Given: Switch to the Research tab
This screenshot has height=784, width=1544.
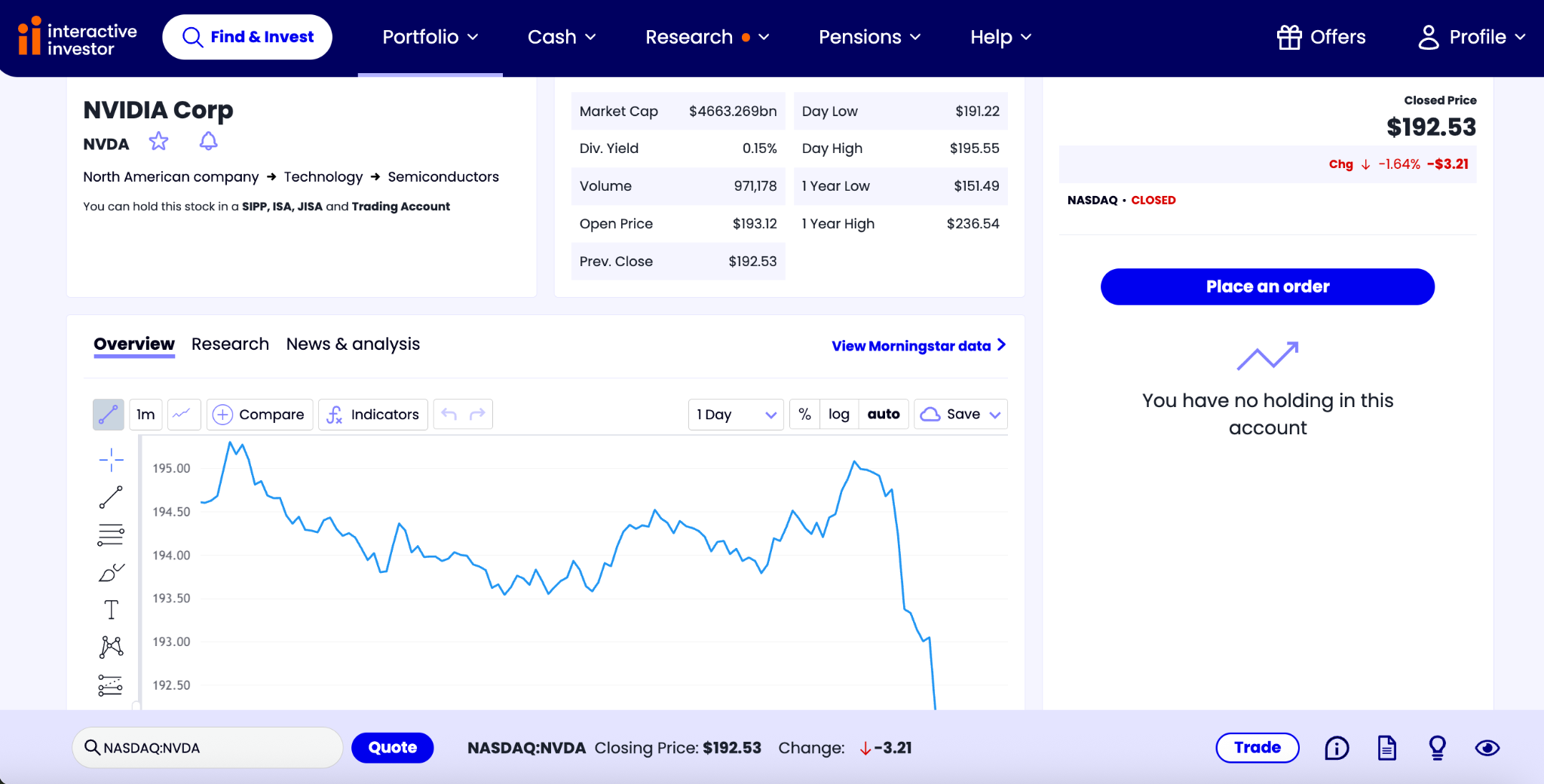Looking at the screenshot, I should 230,344.
